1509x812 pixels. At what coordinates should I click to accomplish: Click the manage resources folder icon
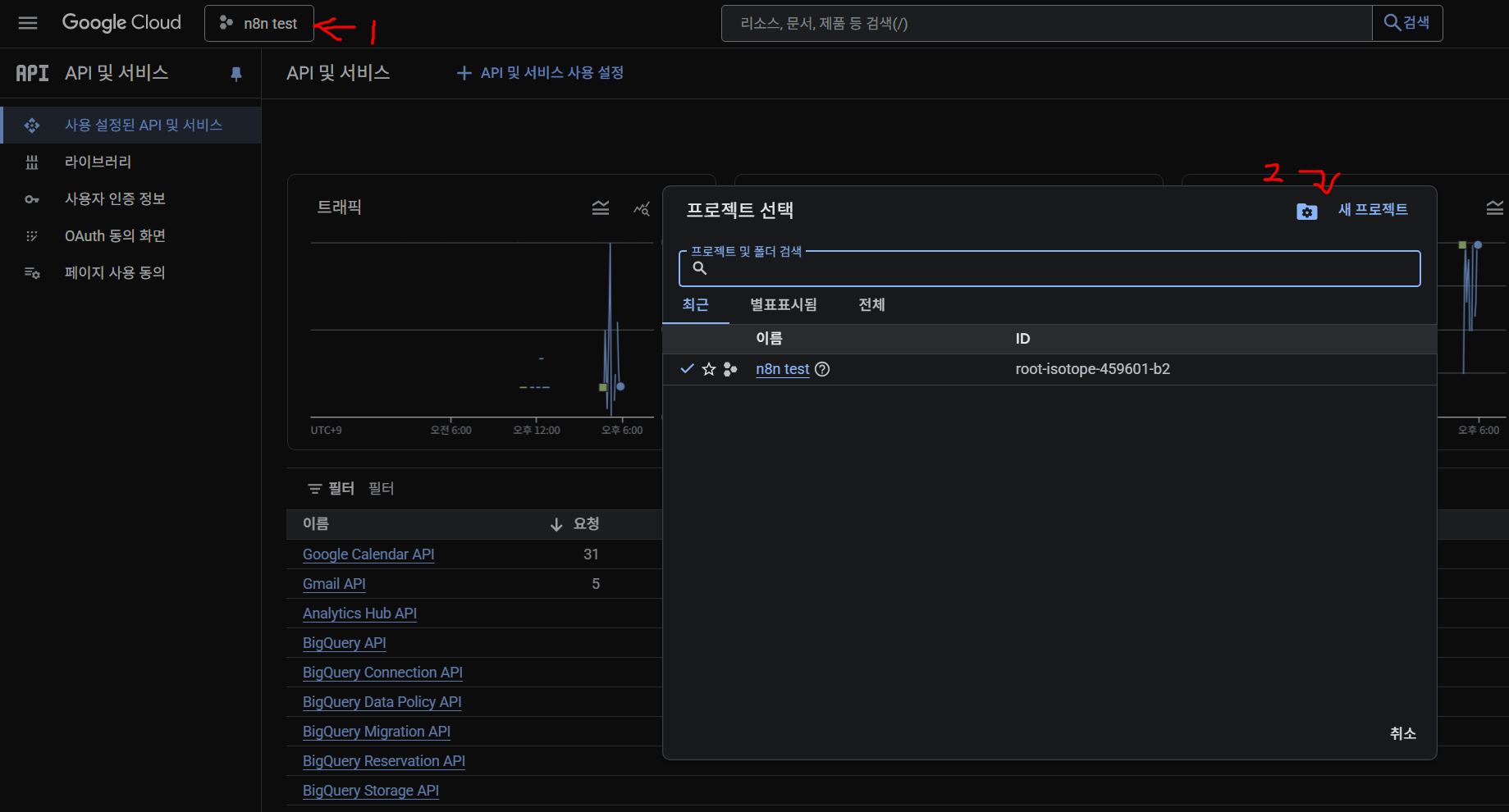1307,212
